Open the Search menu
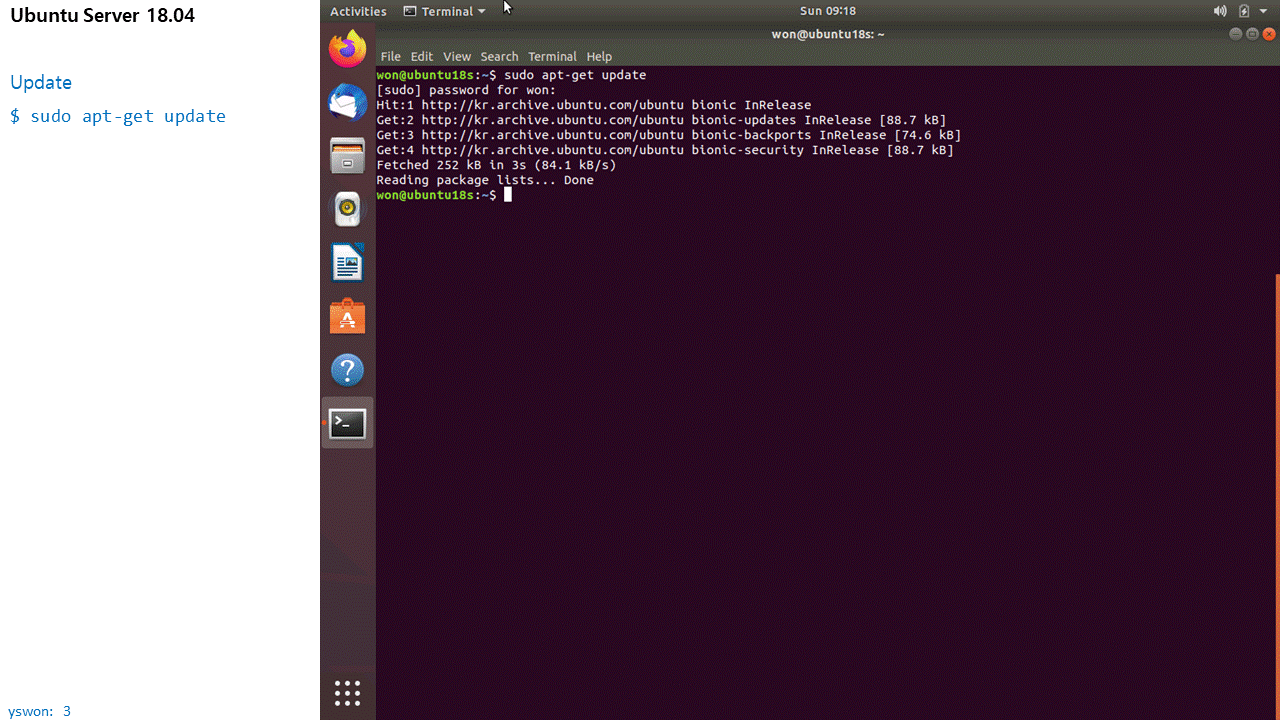The width and height of the screenshot is (1280, 720). point(499,56)
